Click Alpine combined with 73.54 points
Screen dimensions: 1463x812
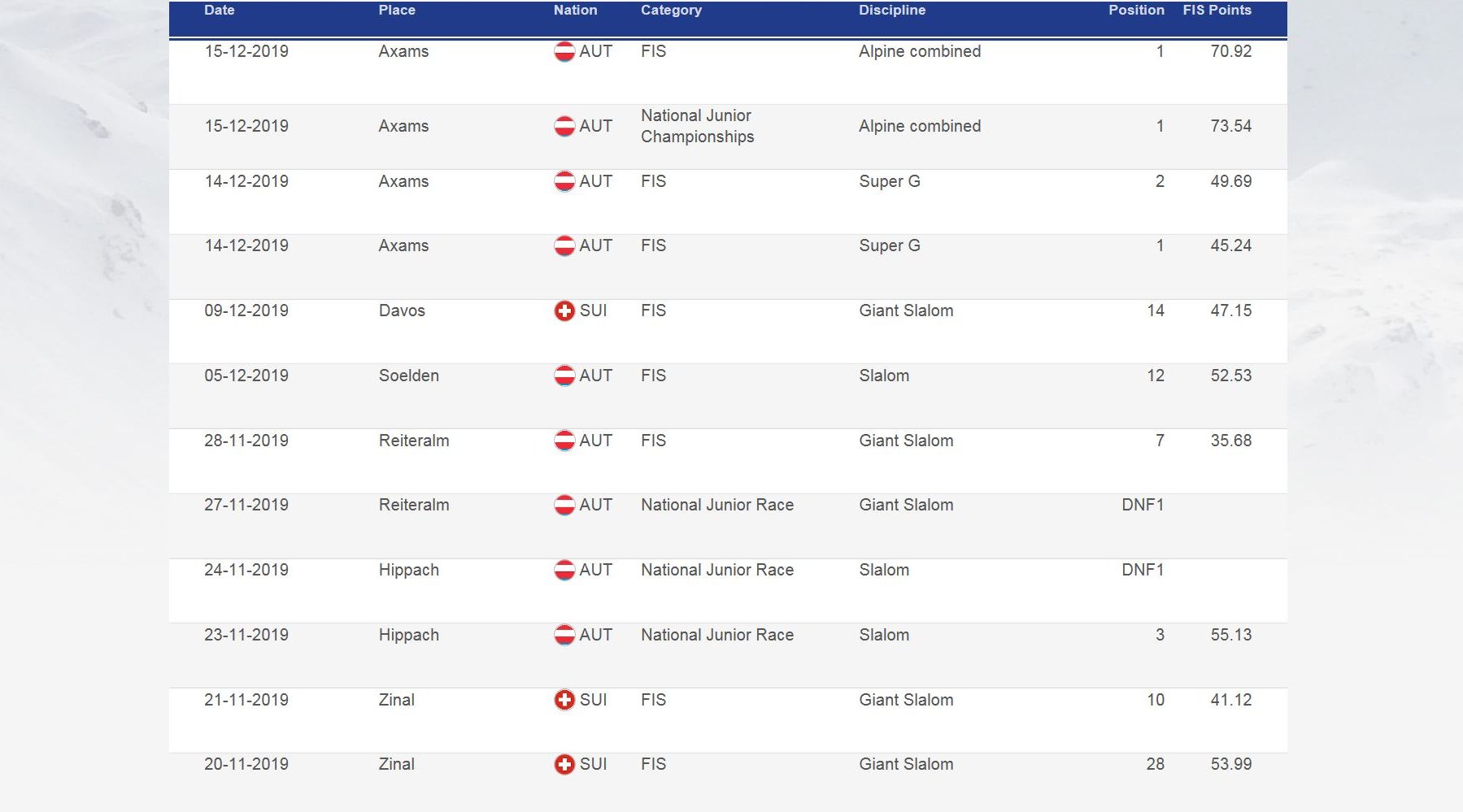[x=920, y=126]
